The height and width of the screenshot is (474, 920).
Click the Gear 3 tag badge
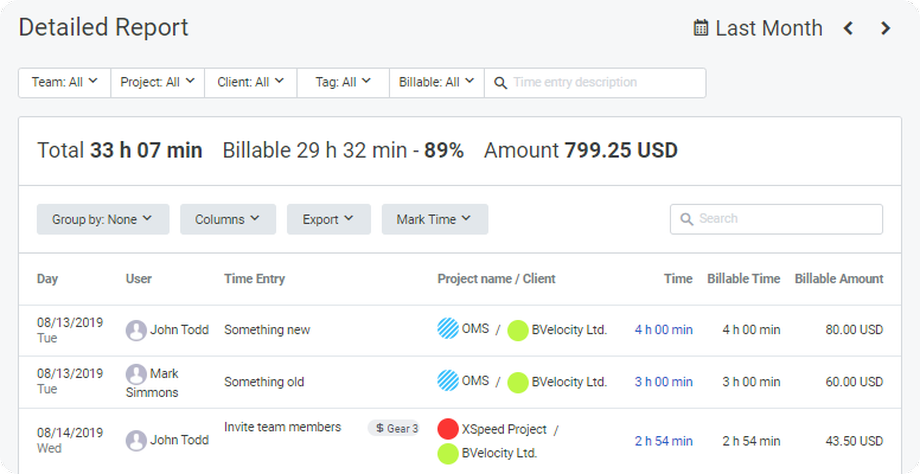pos(395,428)
